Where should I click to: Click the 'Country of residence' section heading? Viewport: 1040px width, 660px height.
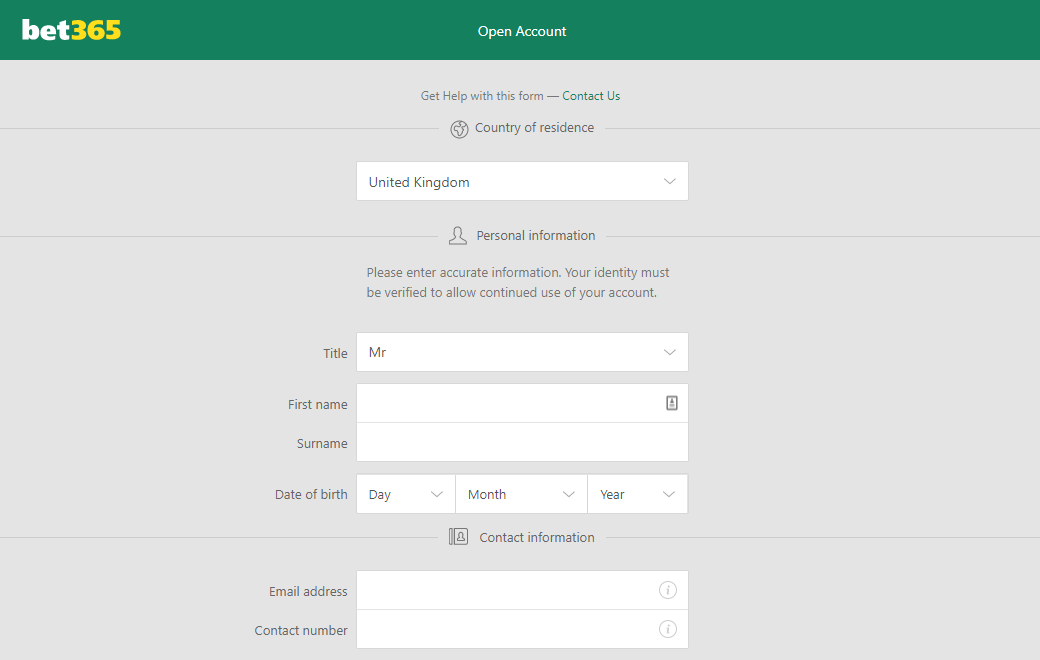pos(535,127)
